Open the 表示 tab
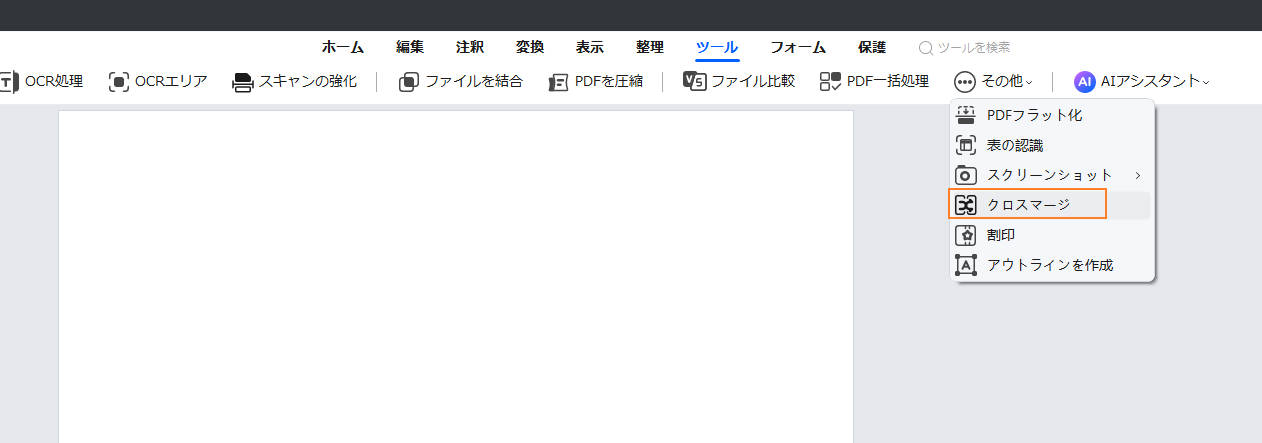This screenshot has height=443, width=1262. tap(590, 47)
